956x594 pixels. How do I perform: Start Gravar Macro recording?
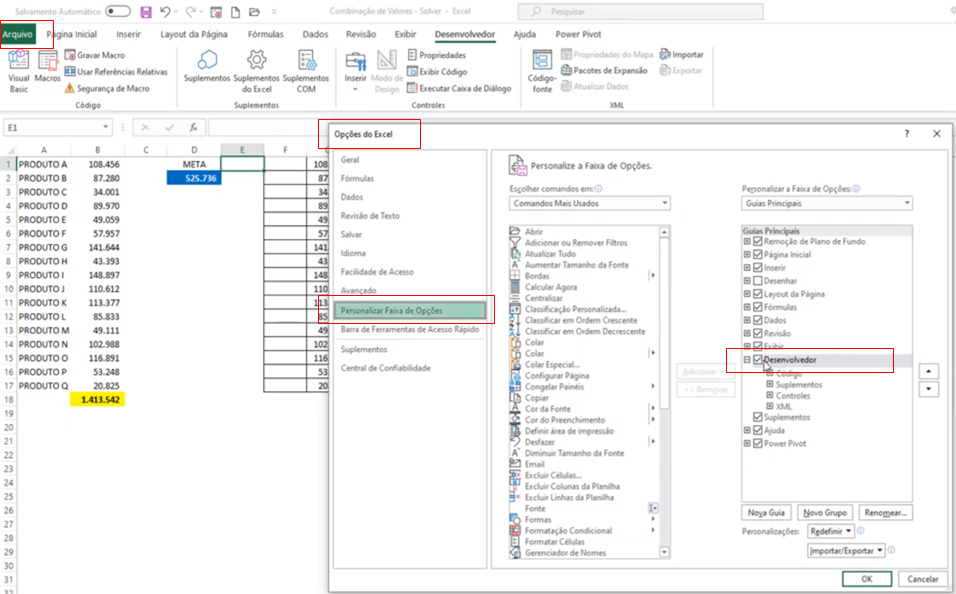pyautogui.click(x=95, y=55)
